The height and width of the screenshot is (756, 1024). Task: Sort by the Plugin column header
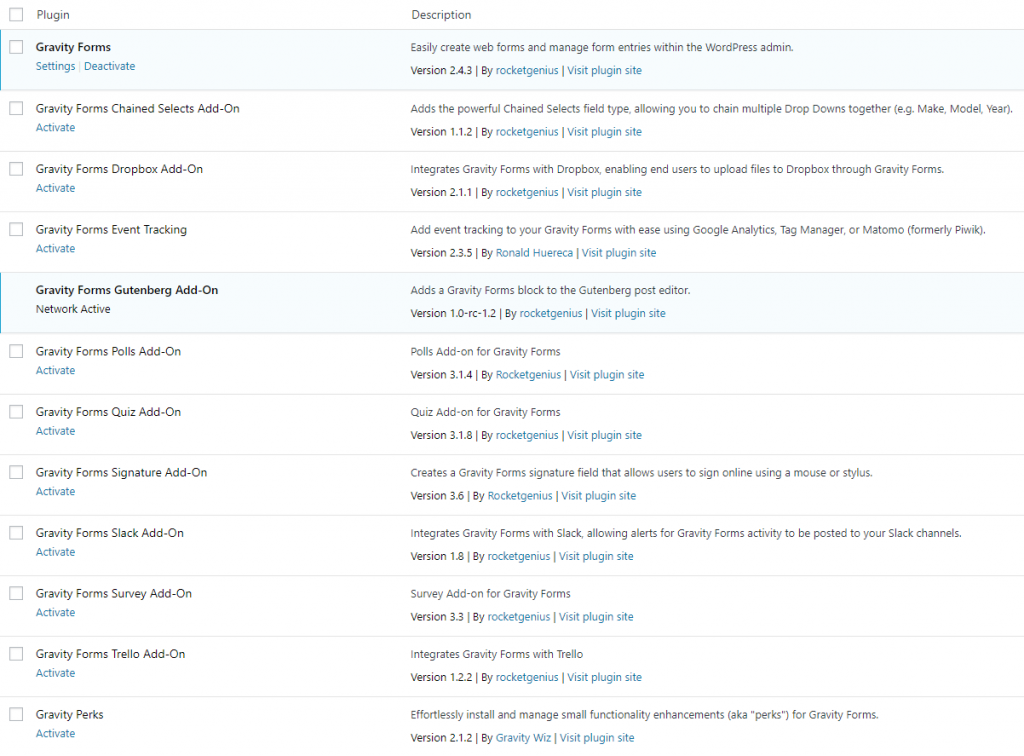pos(53,15)
